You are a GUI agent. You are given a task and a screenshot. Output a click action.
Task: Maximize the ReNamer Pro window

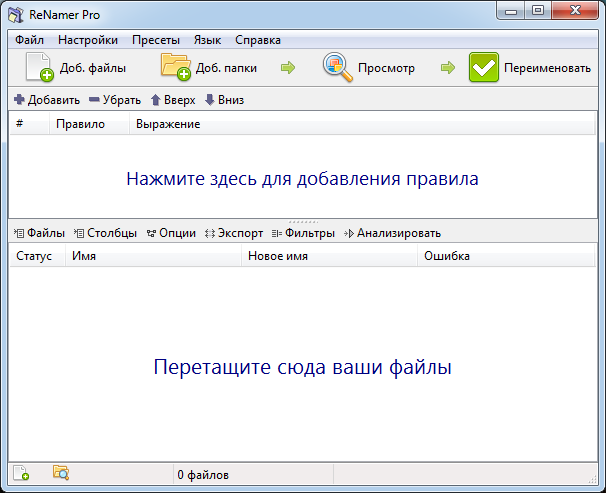[538, 10]
